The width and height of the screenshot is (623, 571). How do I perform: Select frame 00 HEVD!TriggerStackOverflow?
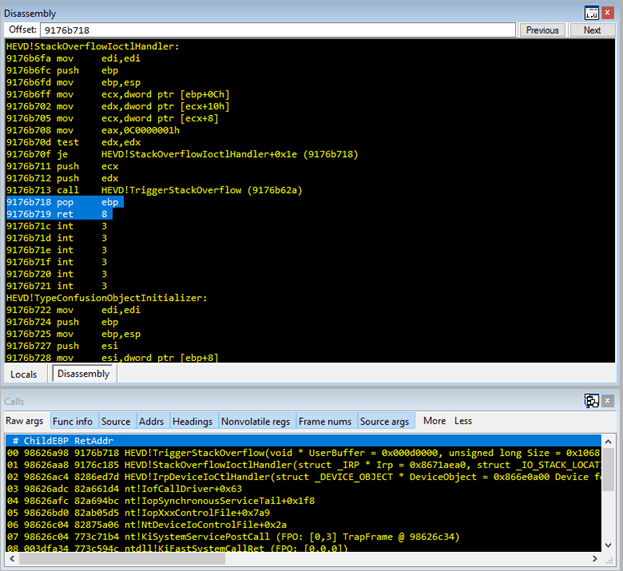(303, 453)
